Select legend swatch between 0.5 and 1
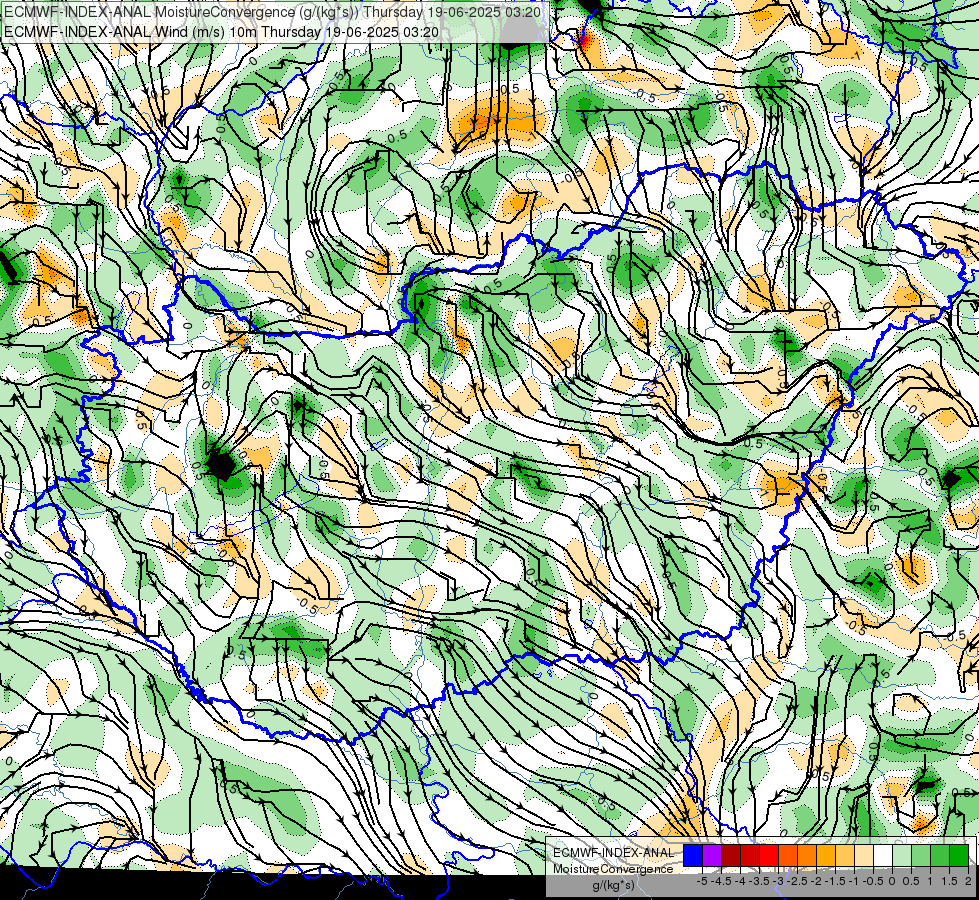This screenshot has height=900, width=979. 921,856
